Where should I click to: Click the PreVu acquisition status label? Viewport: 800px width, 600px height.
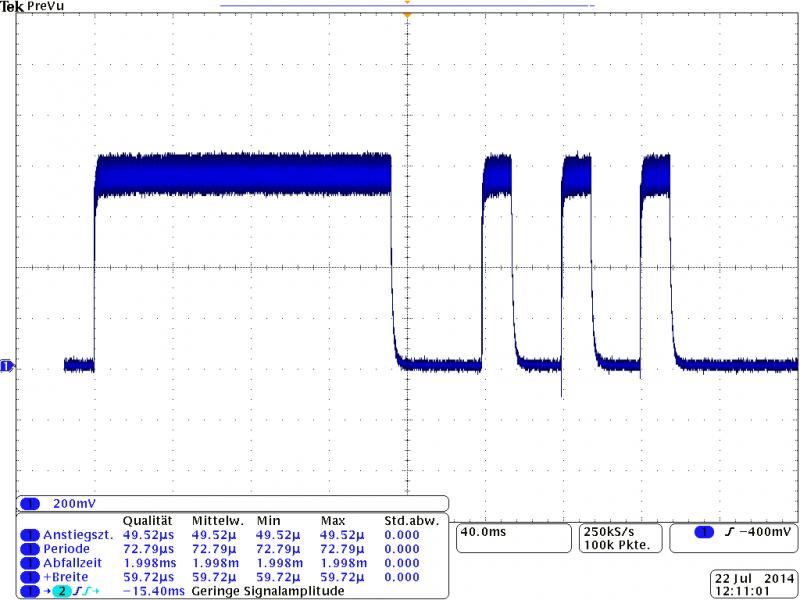pos(42,7)
